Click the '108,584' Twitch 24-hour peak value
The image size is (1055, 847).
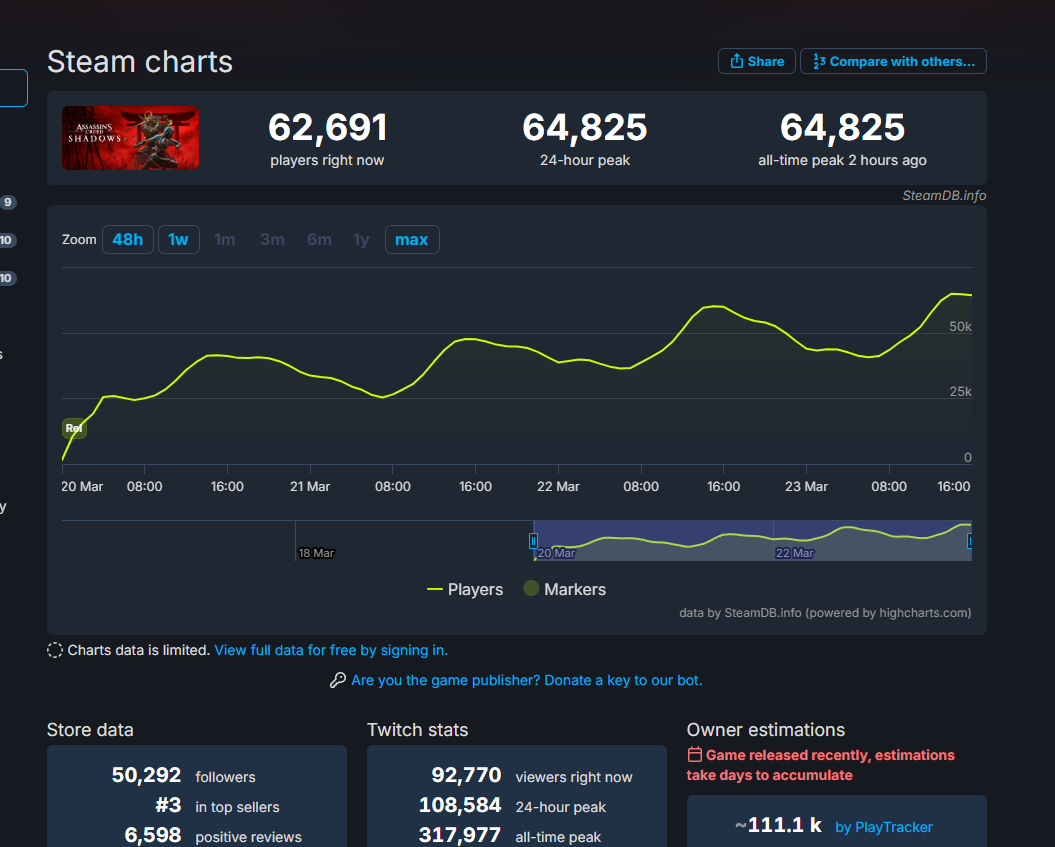coord(460,805)
